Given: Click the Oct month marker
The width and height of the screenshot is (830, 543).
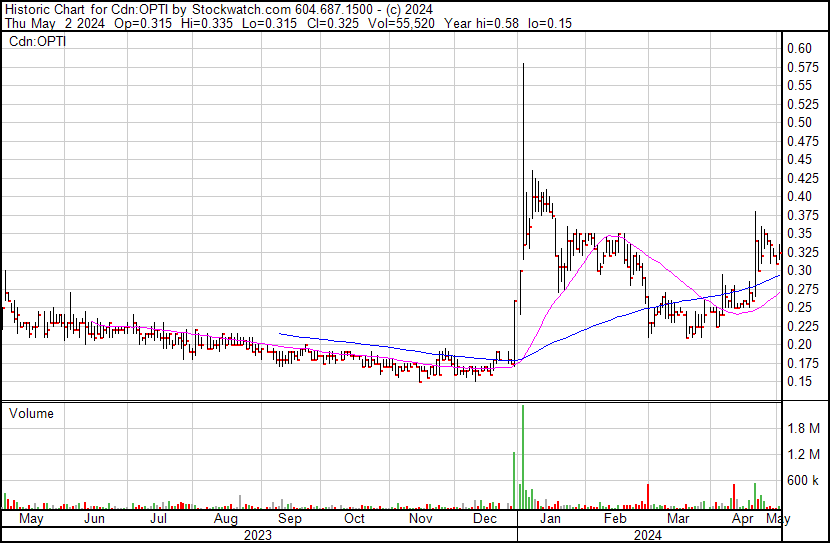Looking at the screenshot, I should click(355, 519).
